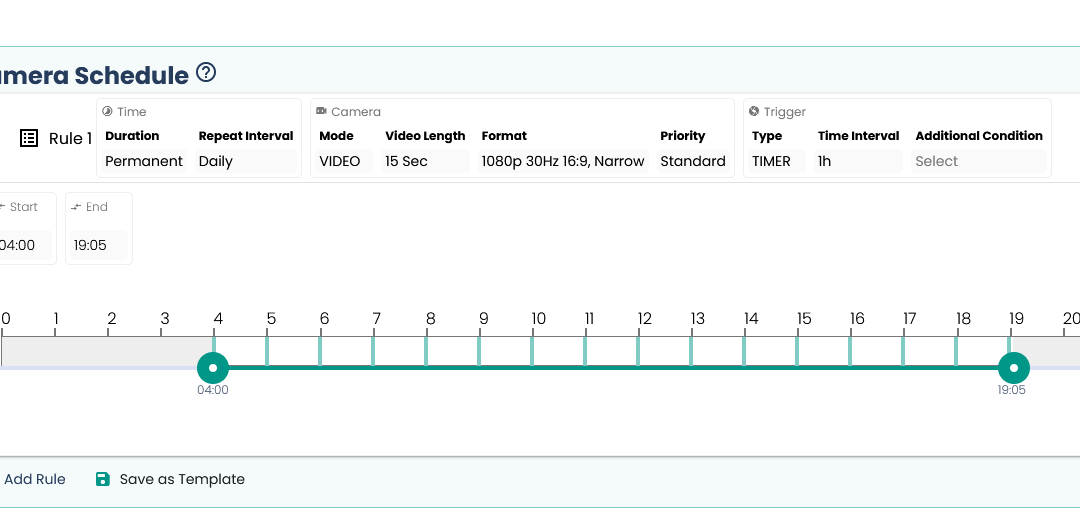Viewport: 1080px width, 518px height.
Task: Open the Trigger Type TIMER dropdown
Action: tap(776, 161)
